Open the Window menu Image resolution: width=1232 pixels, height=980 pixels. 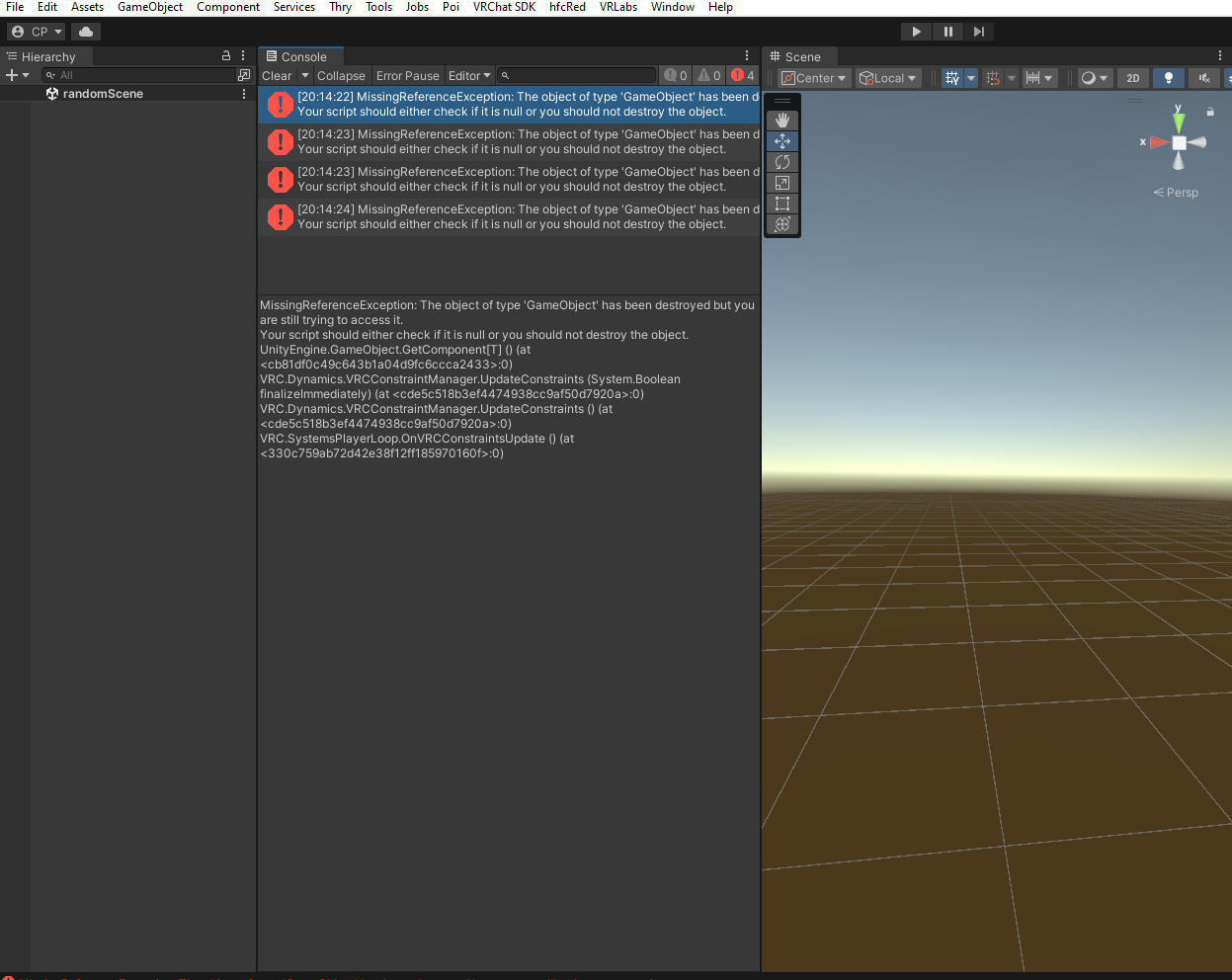[x=673, y=7]
